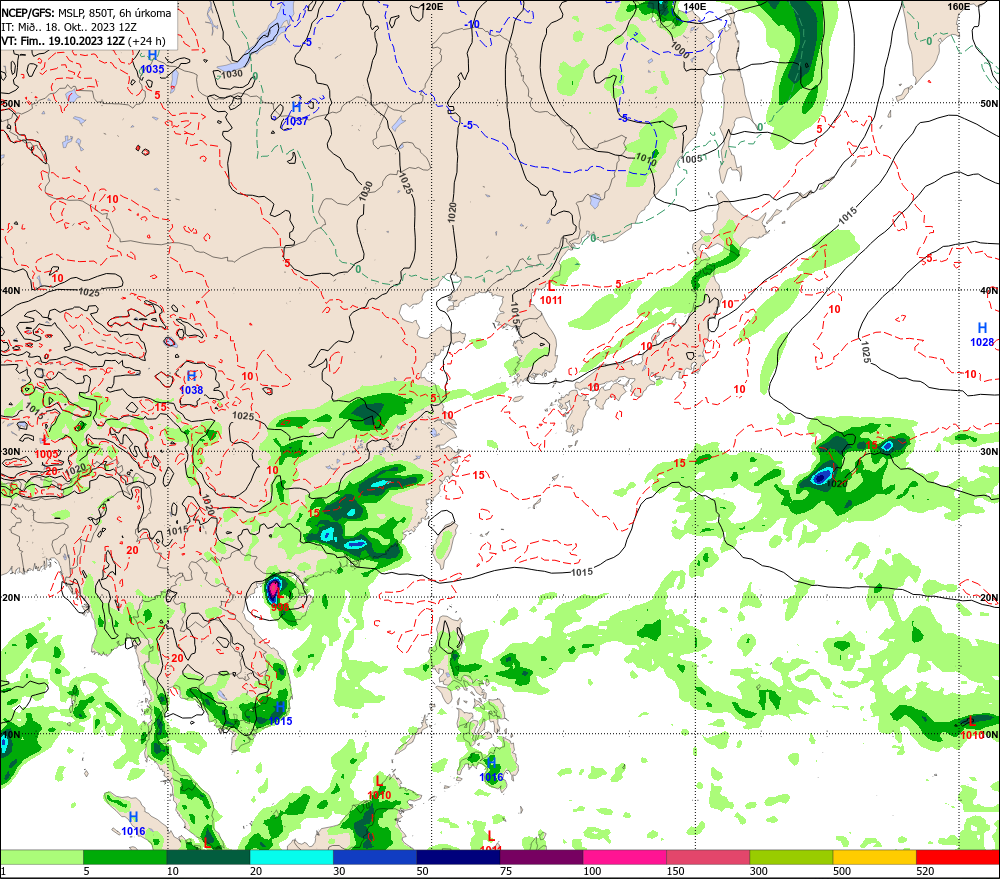Click the orange 500–520 mm legend swatch
This screenshot has width=1000, height=879.
point(874,857)
